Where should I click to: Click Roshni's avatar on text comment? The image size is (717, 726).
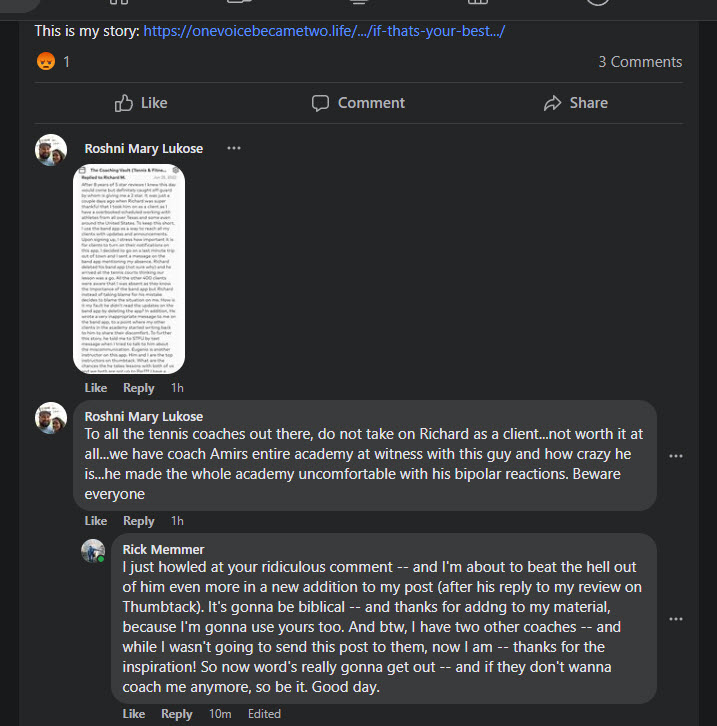[x=51, y=418]
